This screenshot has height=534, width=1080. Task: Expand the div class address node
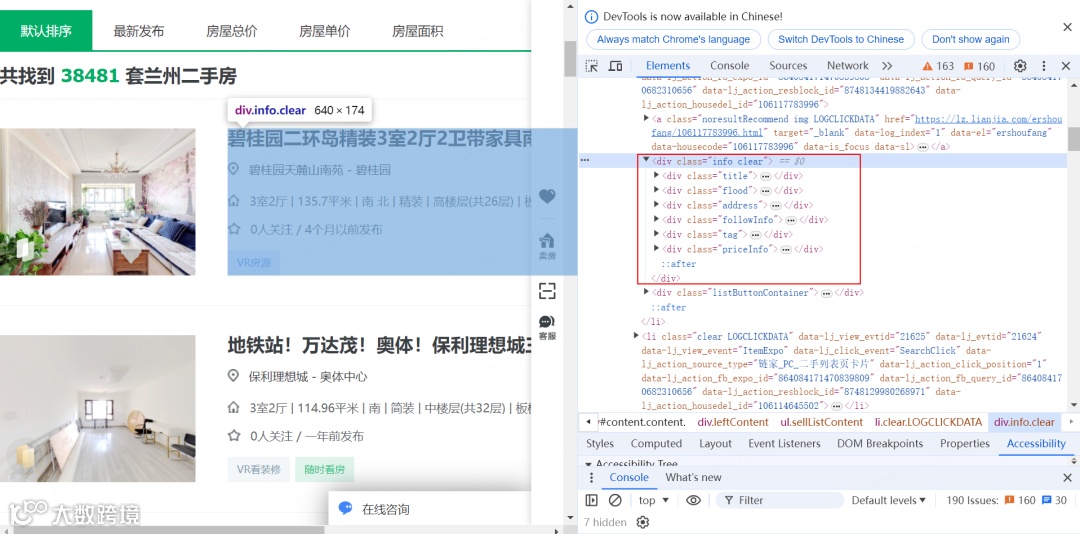(656, 205)
